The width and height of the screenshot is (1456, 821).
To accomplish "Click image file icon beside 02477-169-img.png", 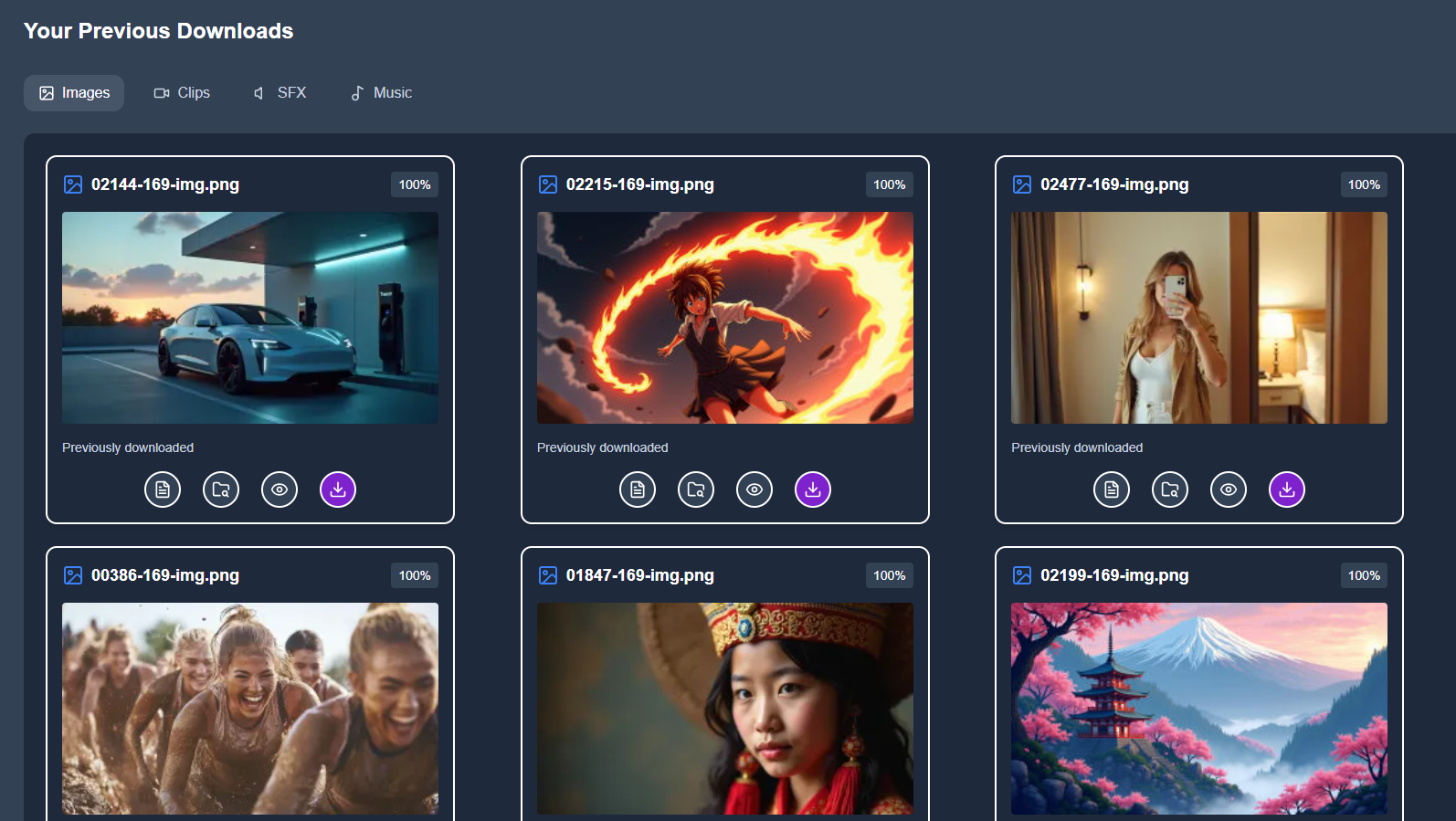I will pos(1022,184).
